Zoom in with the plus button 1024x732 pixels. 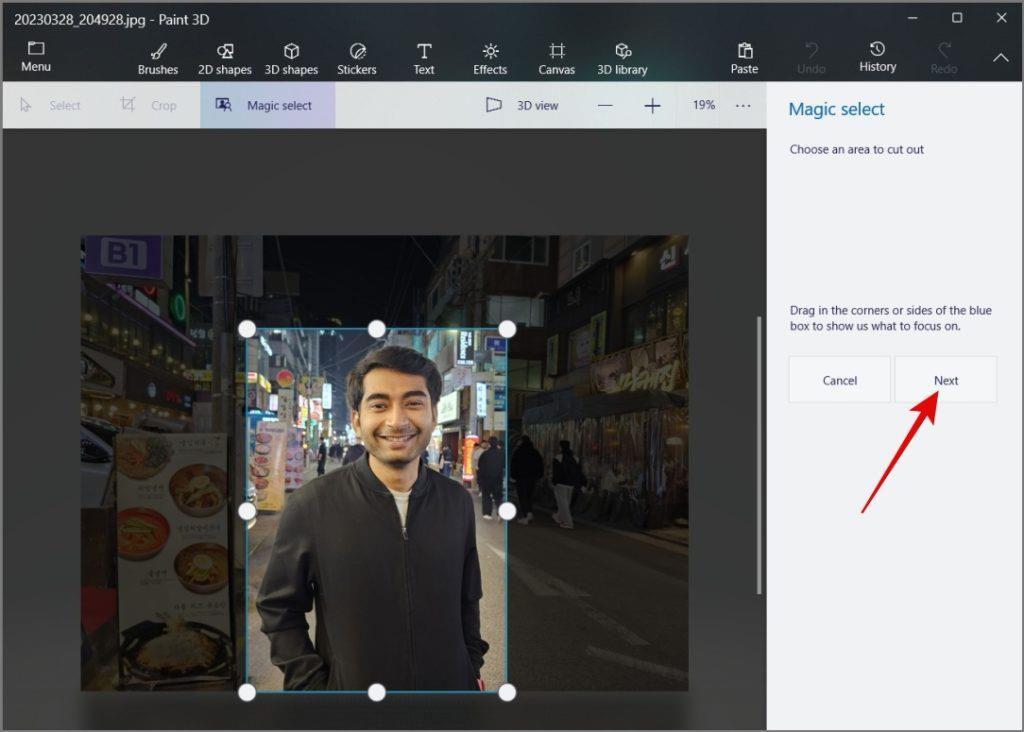tap(652, 105)
